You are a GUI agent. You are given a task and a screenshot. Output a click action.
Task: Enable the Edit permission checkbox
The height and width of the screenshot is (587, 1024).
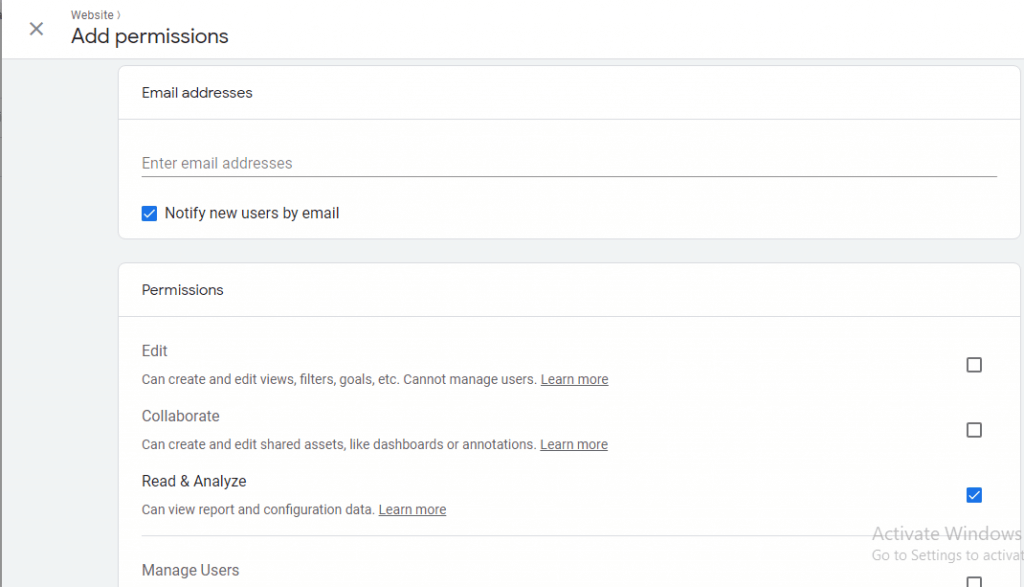tap(974, 365)
